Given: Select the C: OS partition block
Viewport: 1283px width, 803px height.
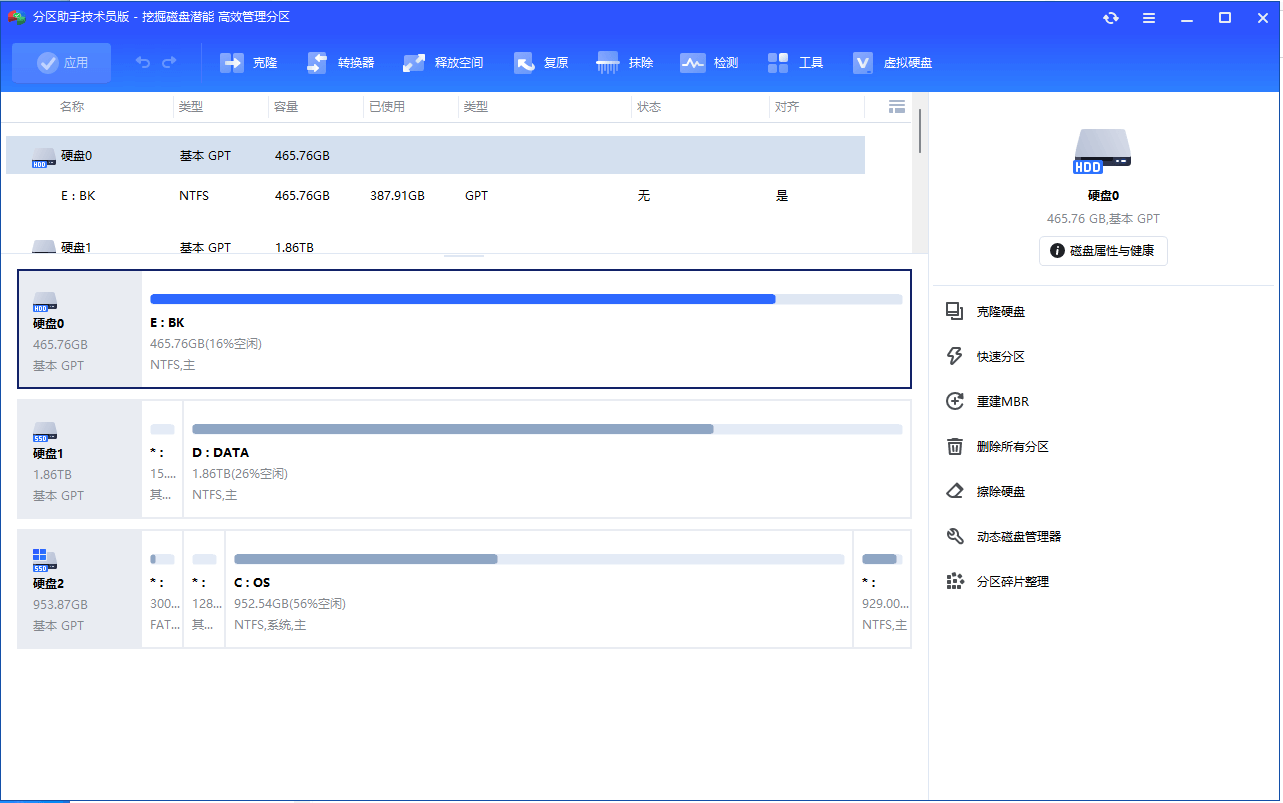Looking at the screenshot, I should 538,588.
